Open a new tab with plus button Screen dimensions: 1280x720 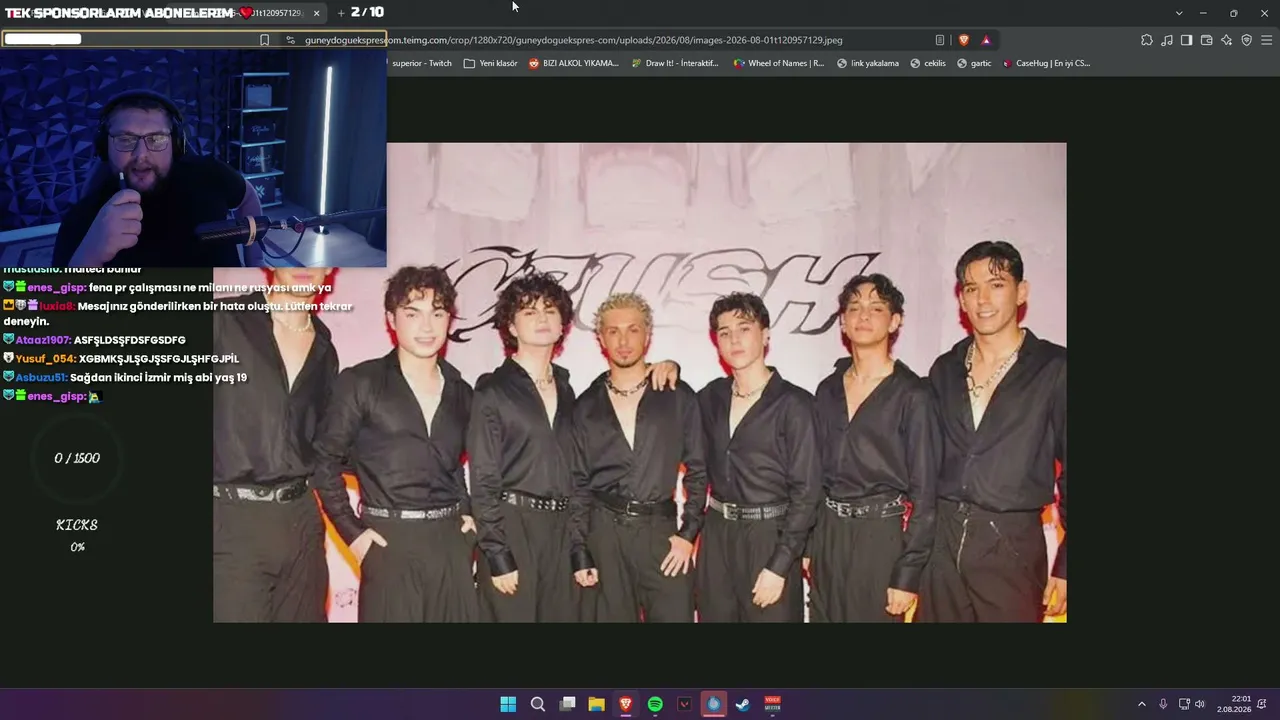(x=341, y=13)
